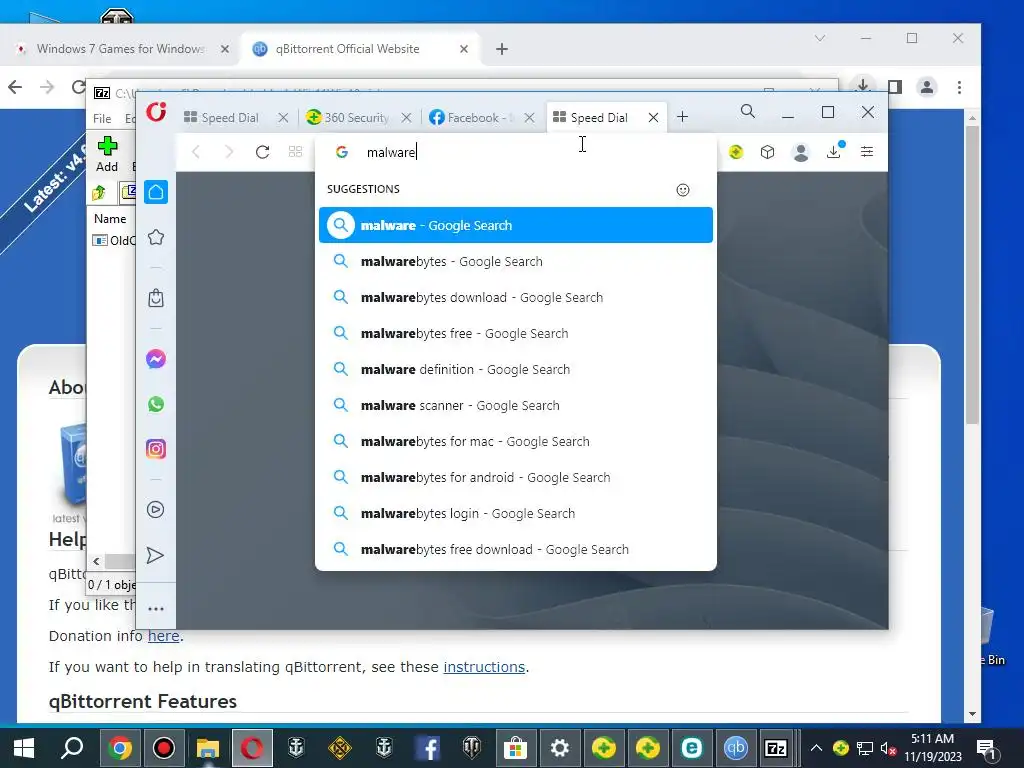The width and height of the screenshot is (1024, 768).
Task: Open Opera Home sidebar icon
Action: tap(156, 192)
